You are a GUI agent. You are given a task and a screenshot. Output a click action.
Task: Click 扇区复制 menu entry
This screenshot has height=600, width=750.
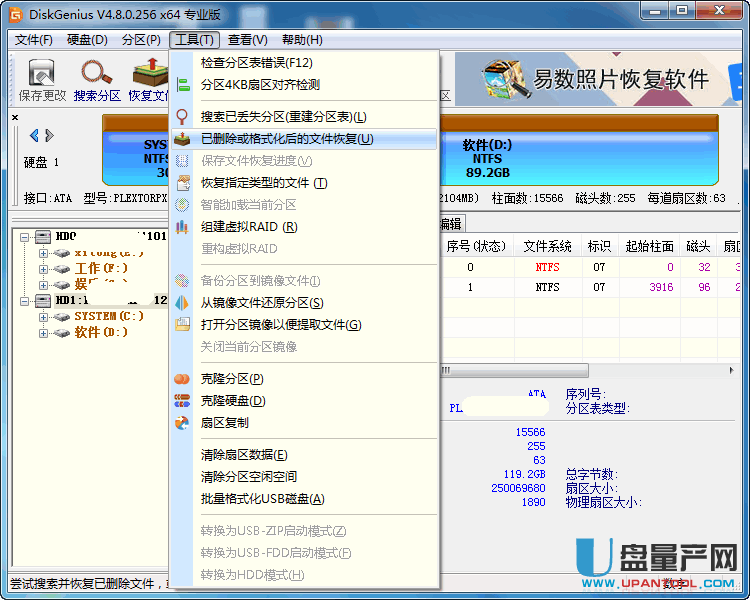pyautogui.click(x=224, y=423)
